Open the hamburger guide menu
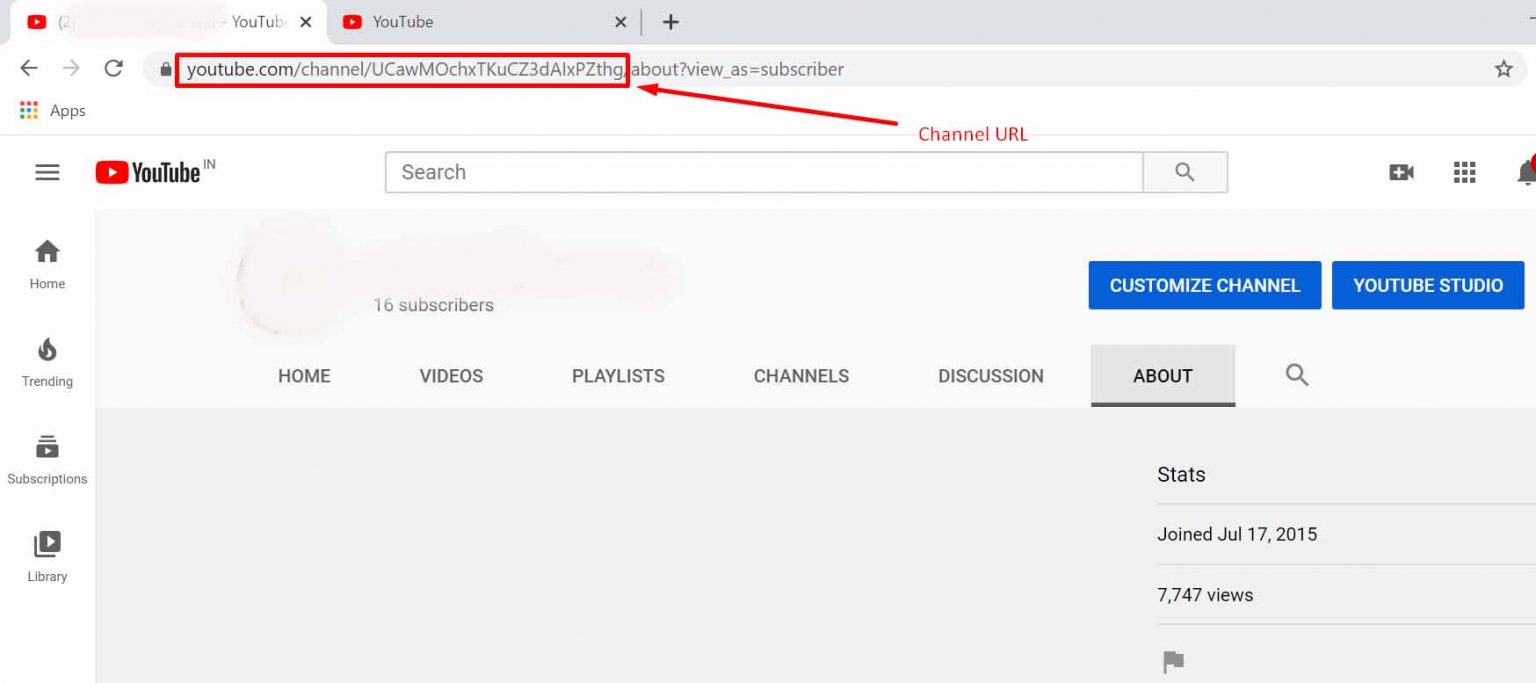Image resolution: width=1536 pixels, height=683 pixels. tap(47, 172)
